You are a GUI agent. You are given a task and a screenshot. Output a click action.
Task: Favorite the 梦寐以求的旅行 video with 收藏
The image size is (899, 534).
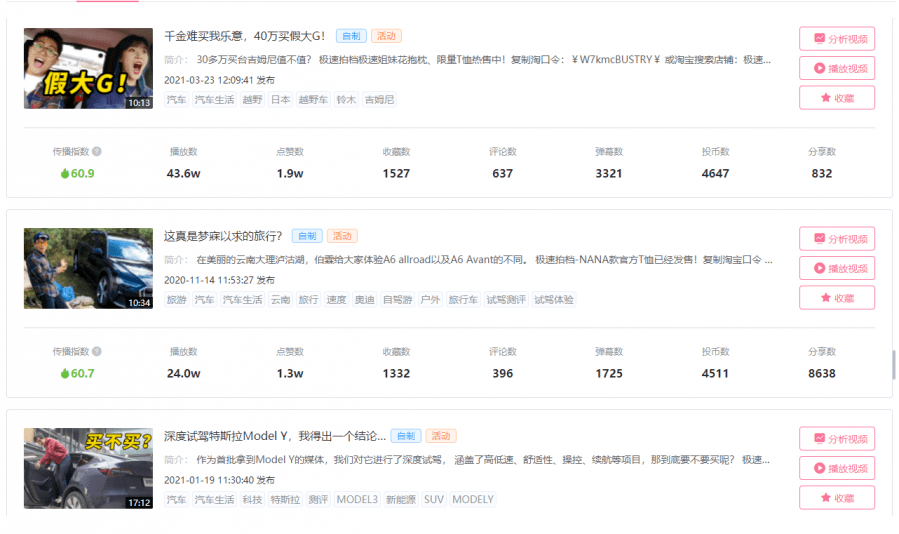[x=837, y=298]
